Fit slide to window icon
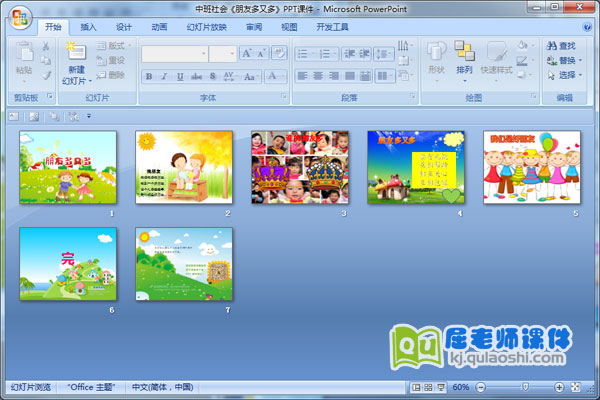 click(575, 386)
